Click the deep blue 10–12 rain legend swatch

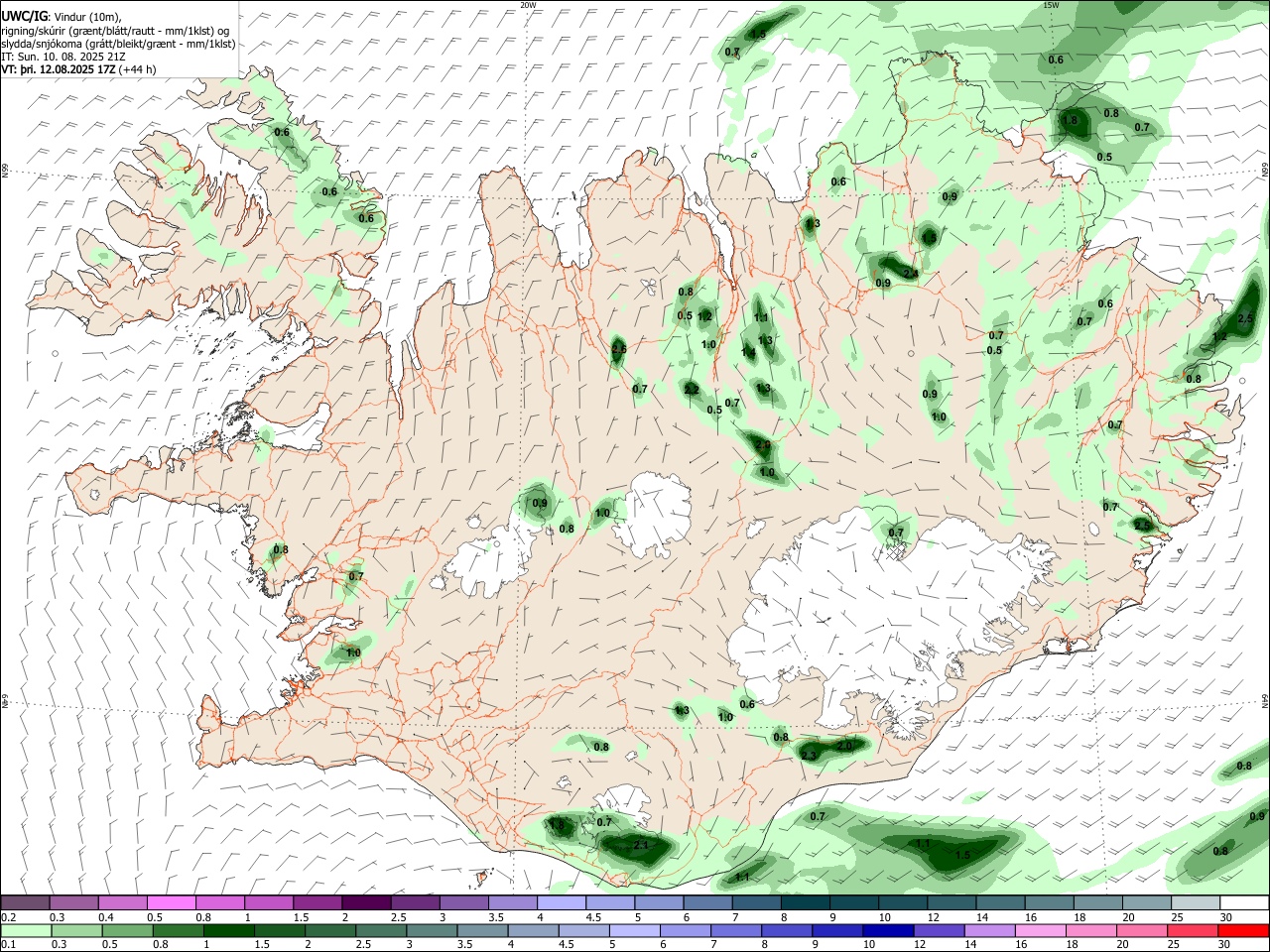[888, 930]
